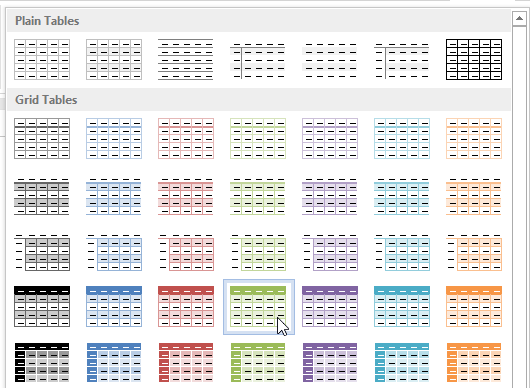Pick red Grid Table 5 Dark style
Image resolution: width=530 pixels, height=388 pixels.
(x=186, y=363)
